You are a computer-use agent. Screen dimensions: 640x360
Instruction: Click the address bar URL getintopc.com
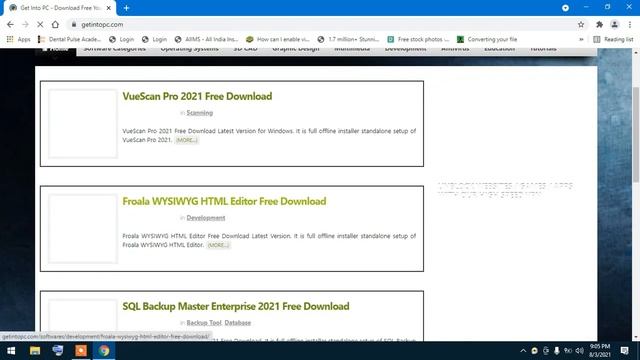click(102, 24)
